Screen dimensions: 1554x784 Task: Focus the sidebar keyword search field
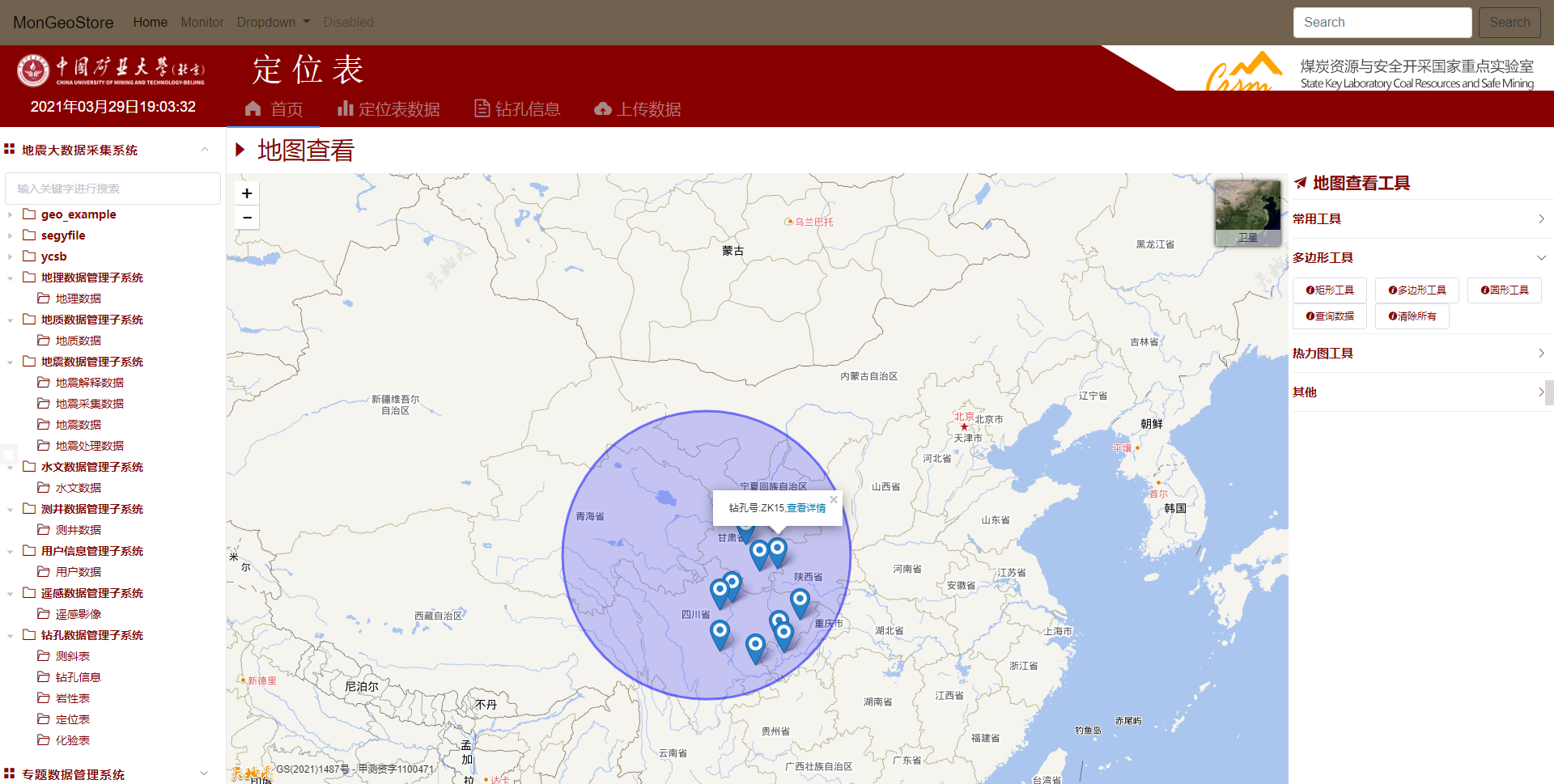[113, 189]
